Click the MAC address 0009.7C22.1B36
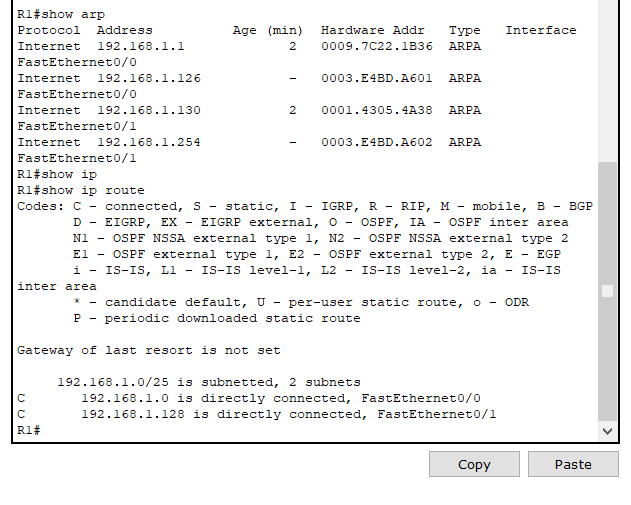 [x=377, y=46]
